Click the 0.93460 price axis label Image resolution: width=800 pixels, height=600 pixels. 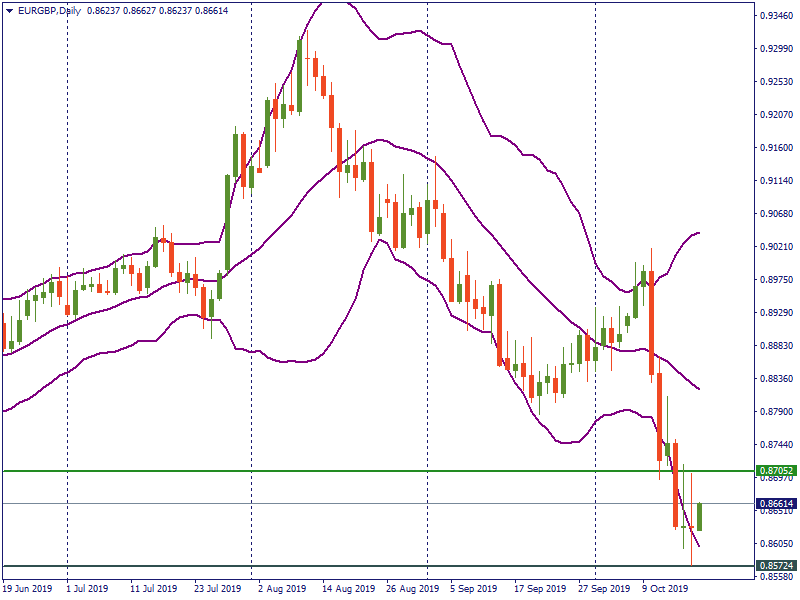pyautogui.click(x=777, y=16)
